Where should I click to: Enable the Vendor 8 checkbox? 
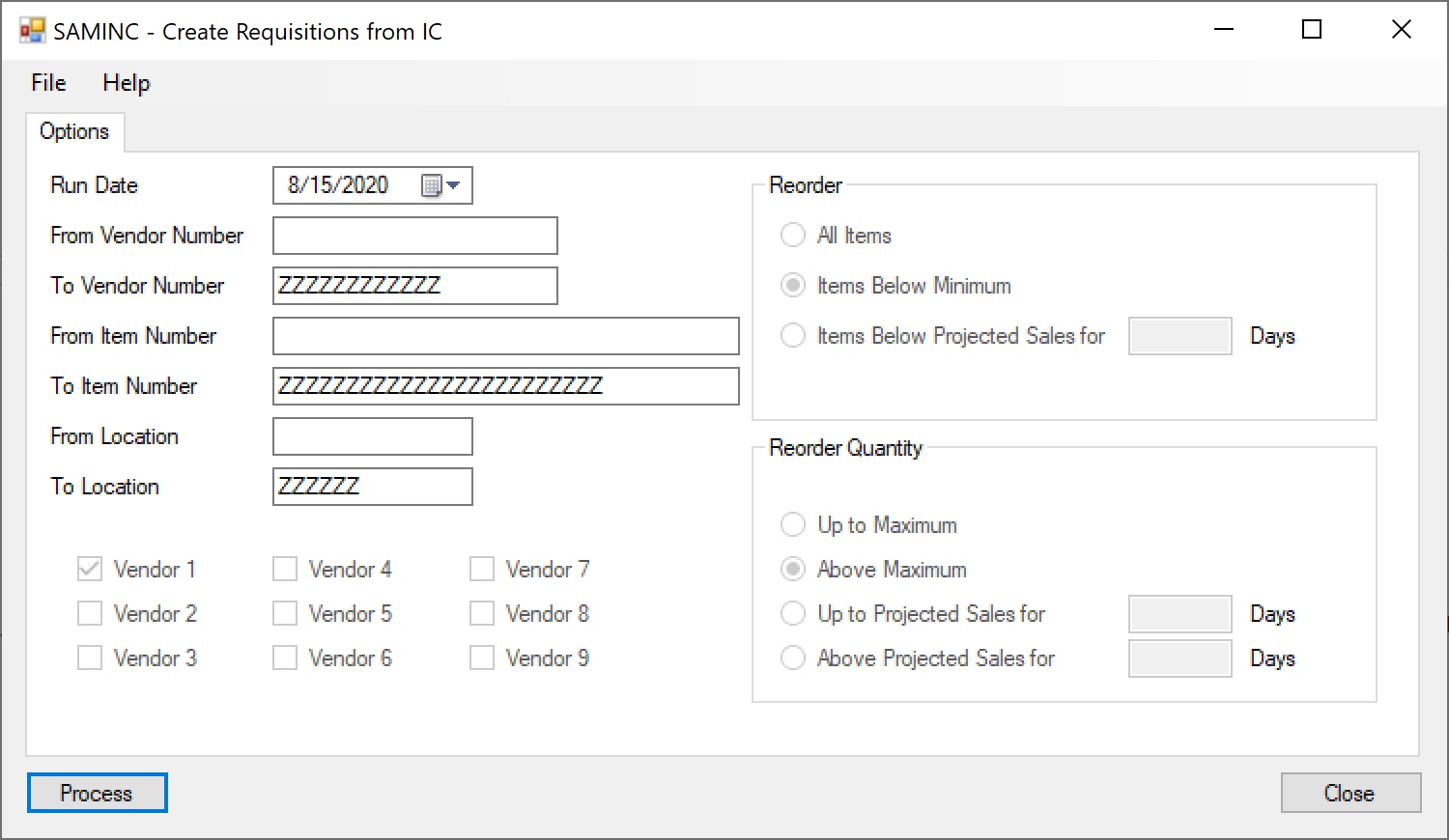point(482,614)
